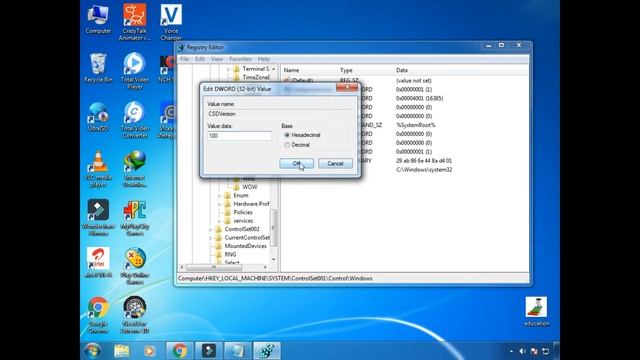The image size is (640, 360).
Task: Expand the services key
Action: [x=220, y=221]
